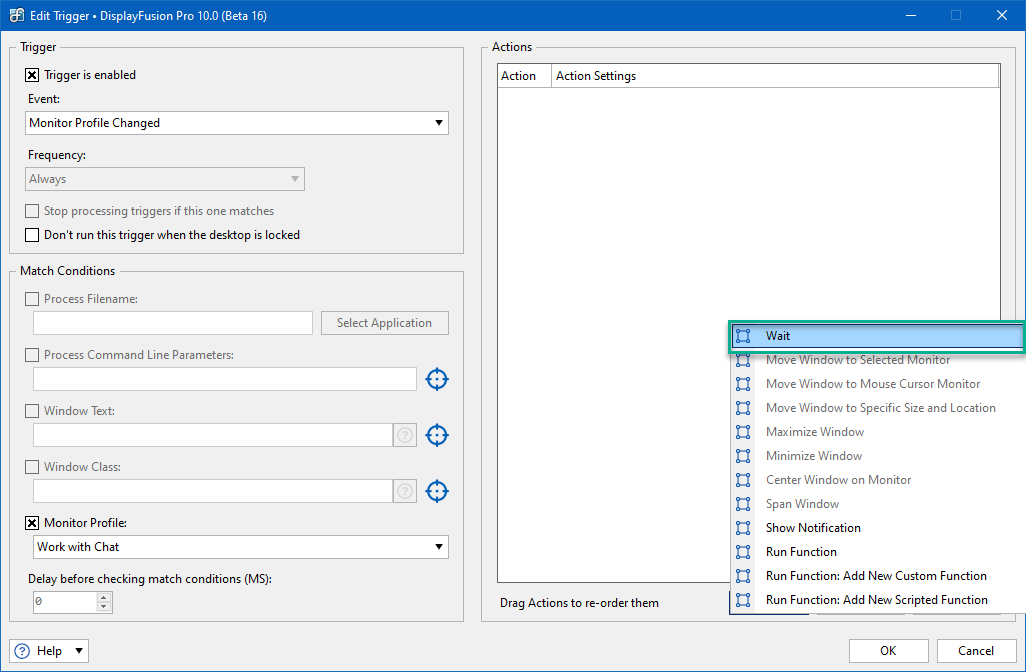Click the Process Filename text field
Image resolution: width=1026 pixels, height=672 pixels.
(173, 323)
